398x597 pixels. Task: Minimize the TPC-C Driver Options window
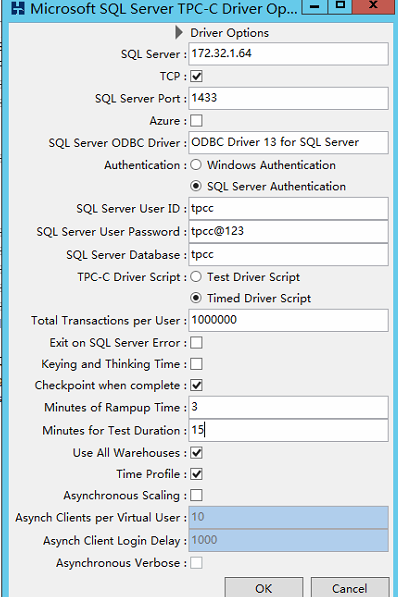[x=315, y=6]
